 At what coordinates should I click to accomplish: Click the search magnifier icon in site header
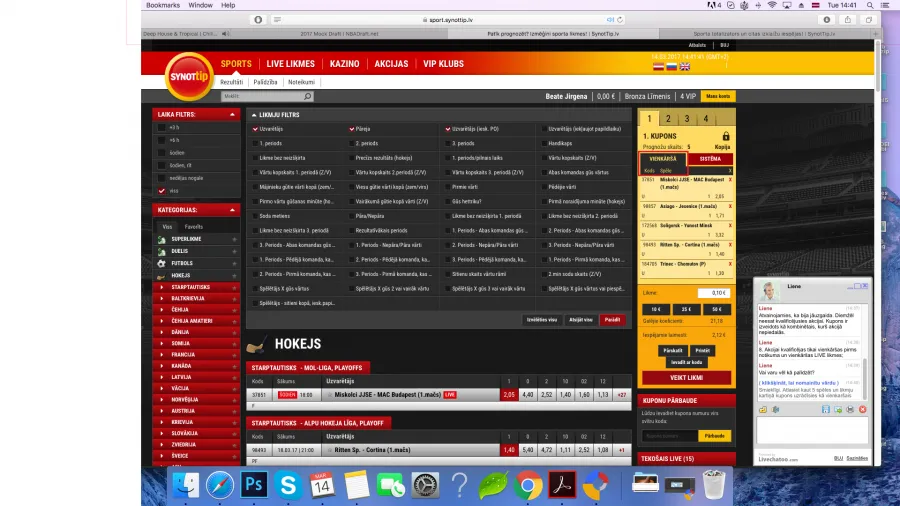pyautogui.click(x=308, y=96)
